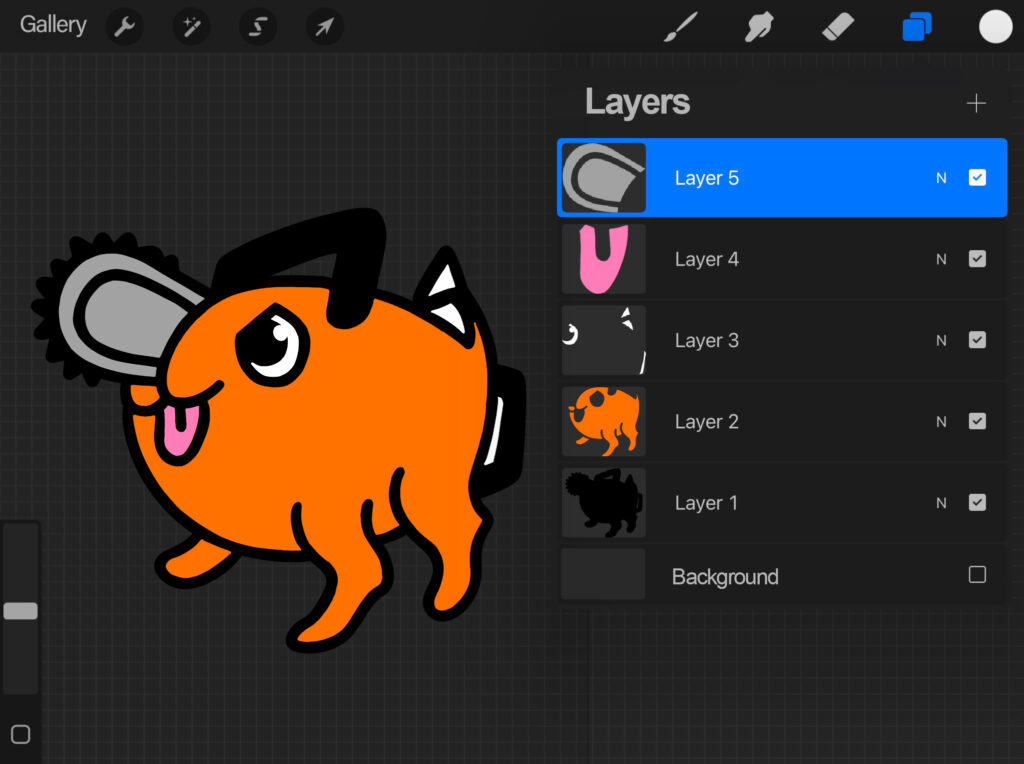1024x764 pixels.
Task: Select the Background layer row
Action: (x=760, y=576)
